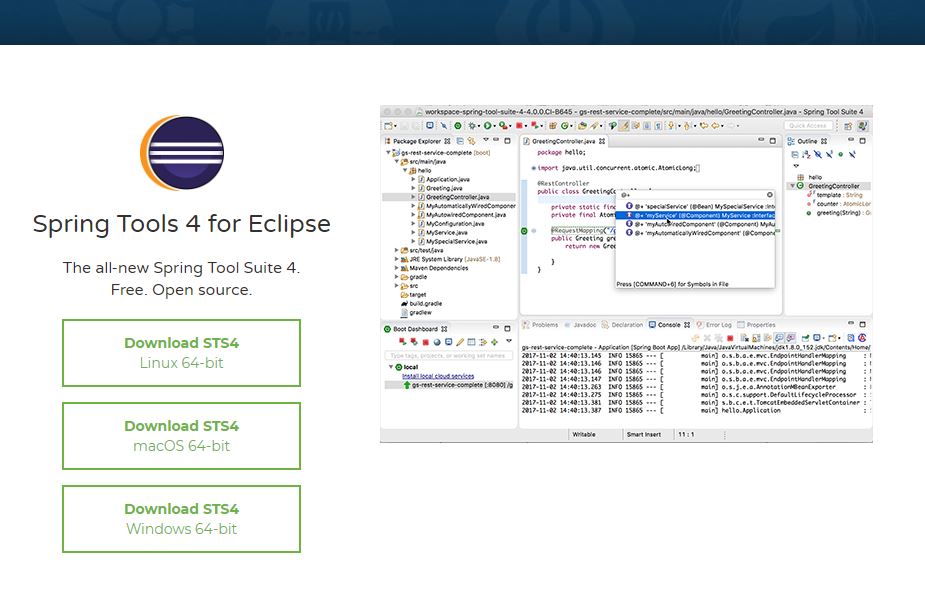The width and height of the screenshot is (925, 610).
Task: Click the red Stop icon in the main toolbar
Action: (520, 126)
